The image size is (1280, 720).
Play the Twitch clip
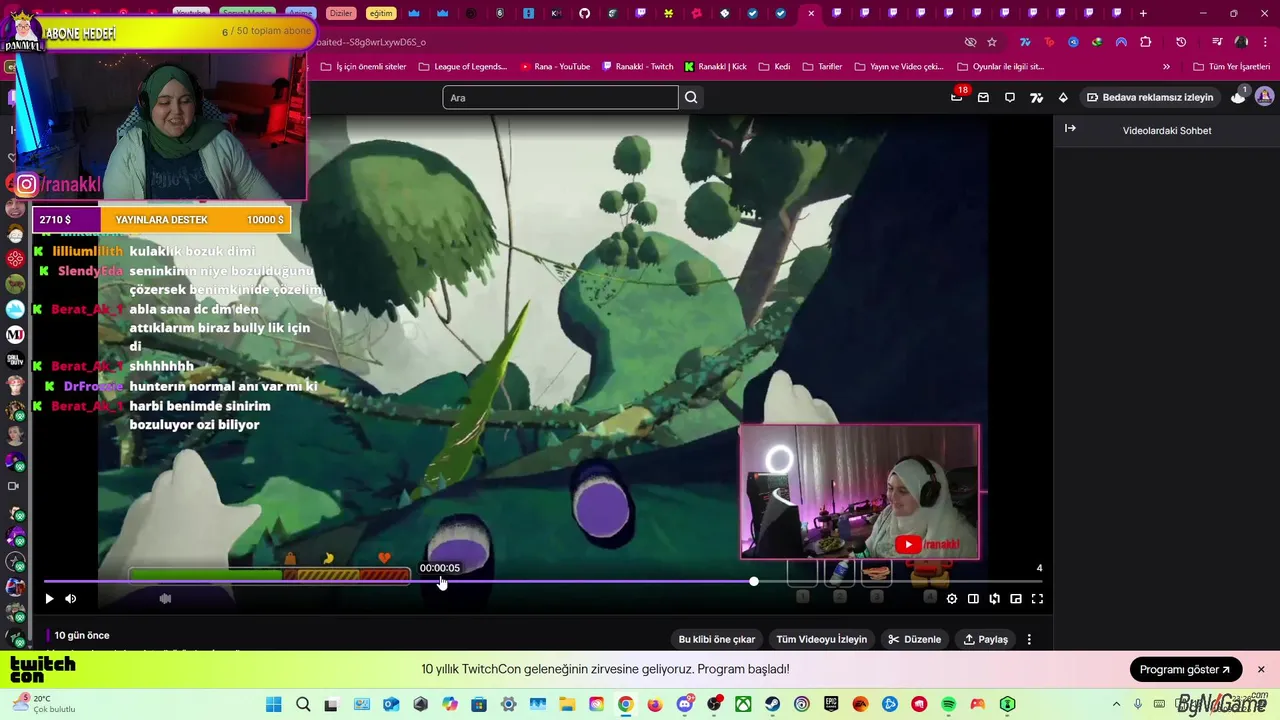(49, 599)
